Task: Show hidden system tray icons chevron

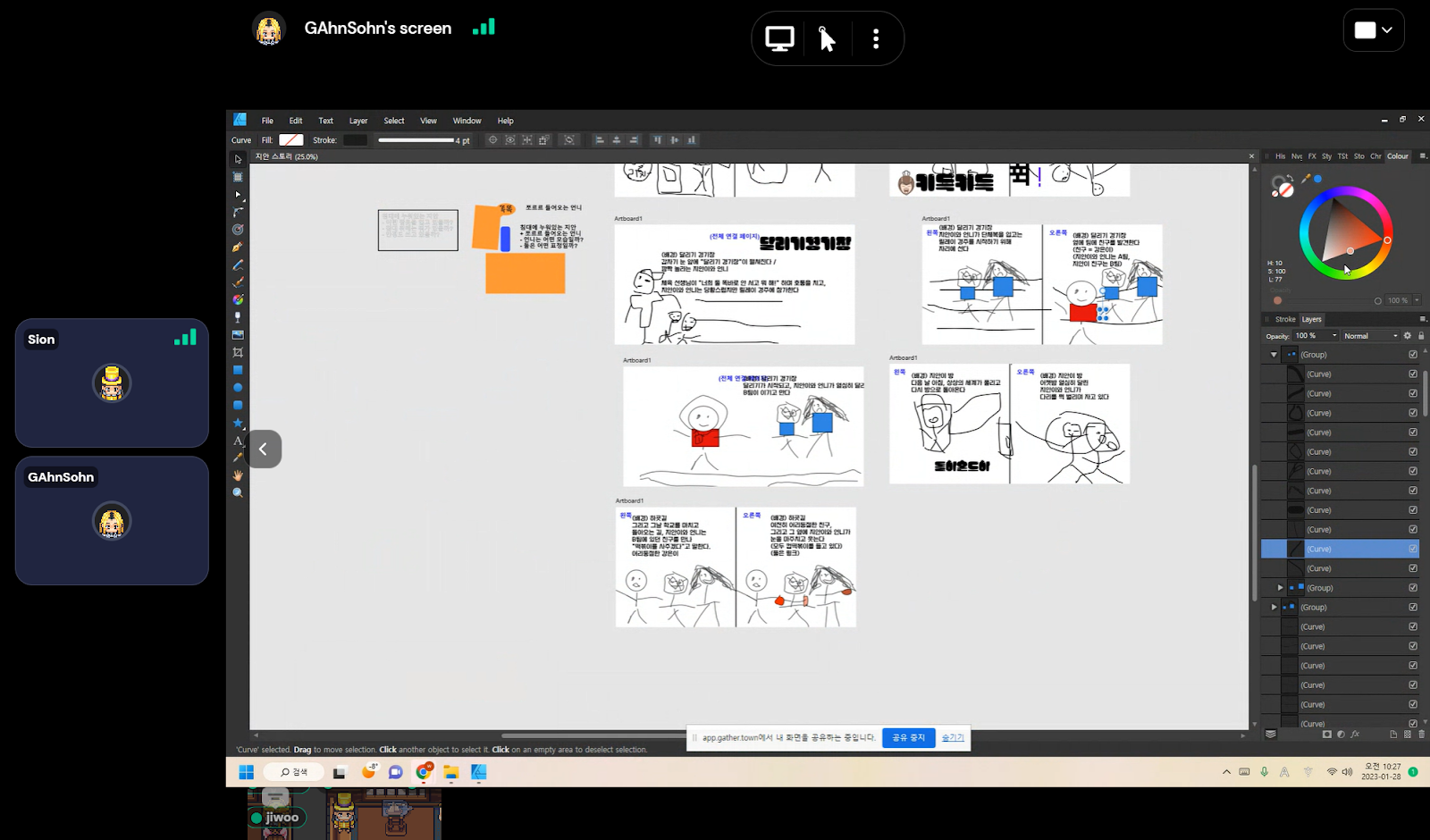Action: tap(1226, 772)
